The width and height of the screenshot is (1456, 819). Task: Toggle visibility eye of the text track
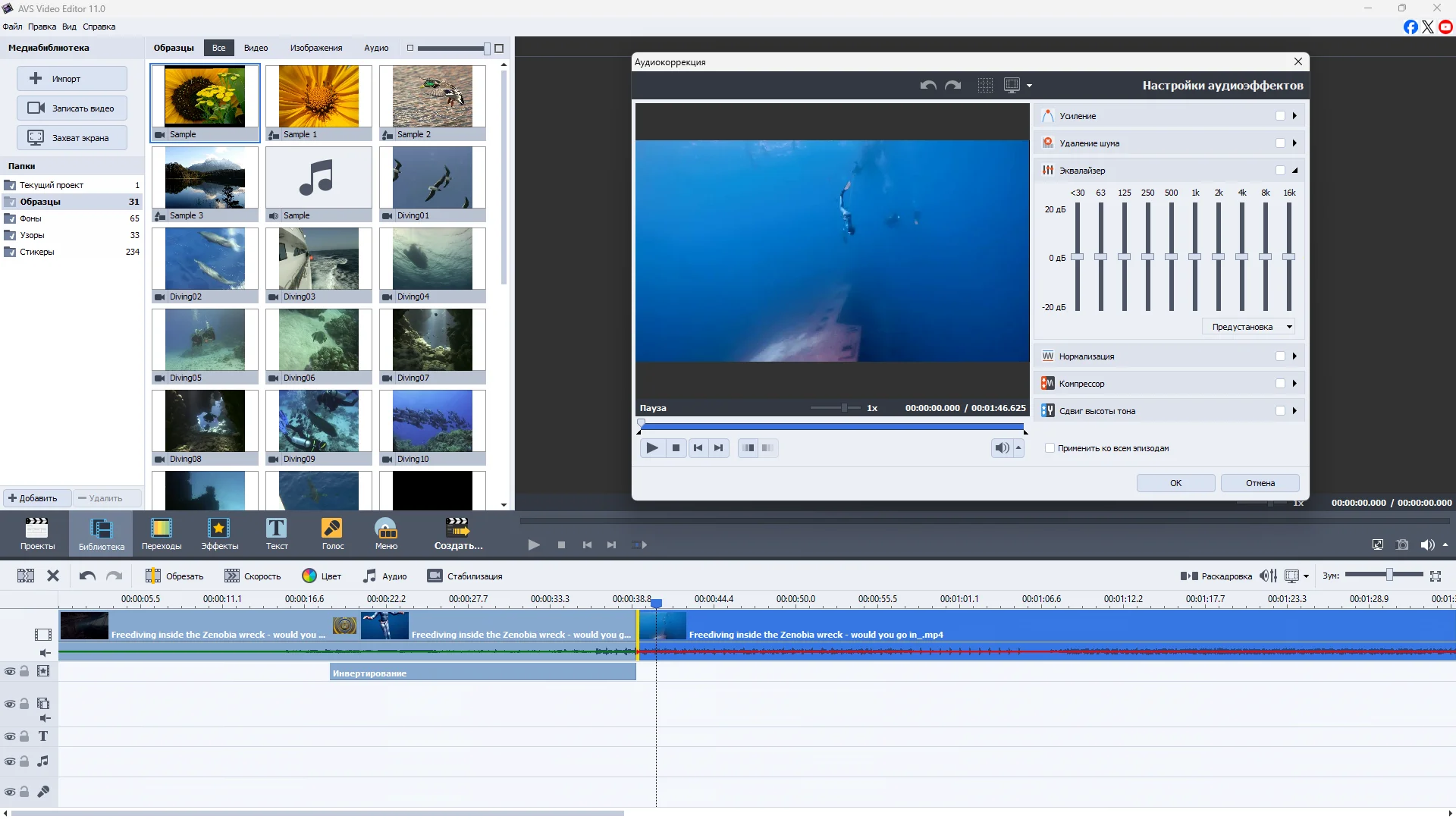pyautogui.click(x=10, y=736)
